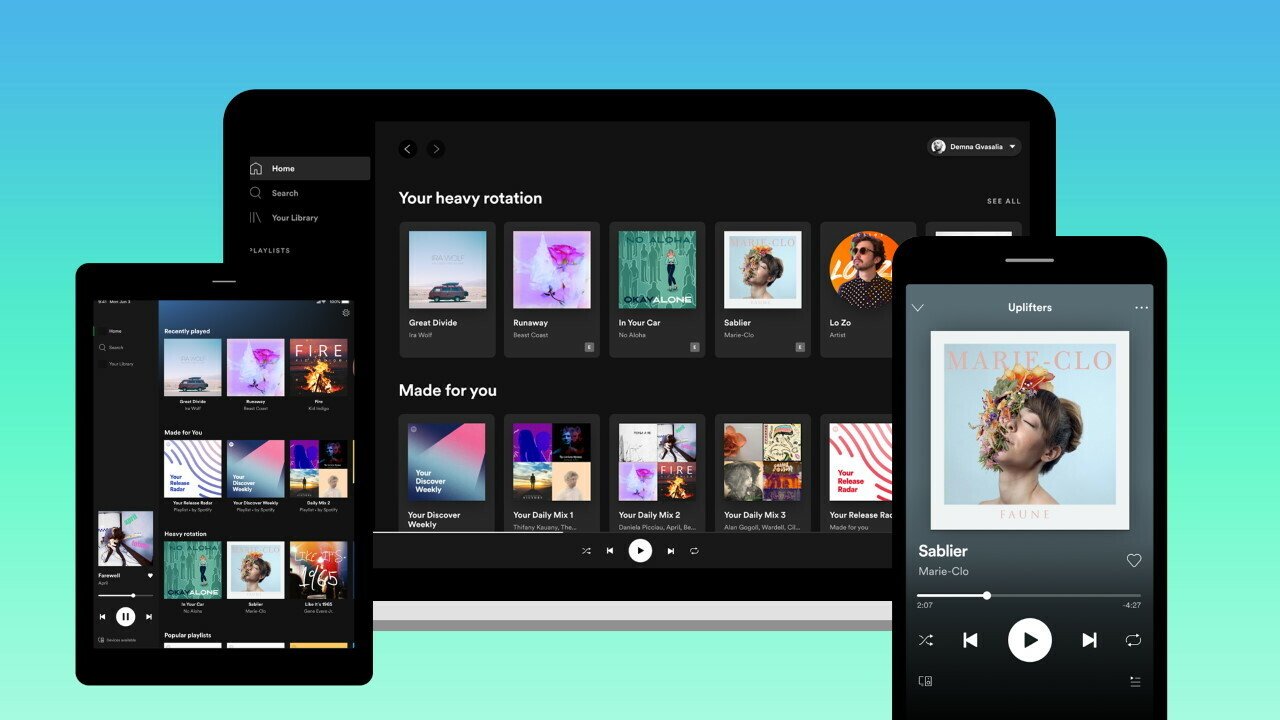Open the settings gear on the tablet
The width and height of the screenshot is (1280, 720).
(x=346, y=313)
